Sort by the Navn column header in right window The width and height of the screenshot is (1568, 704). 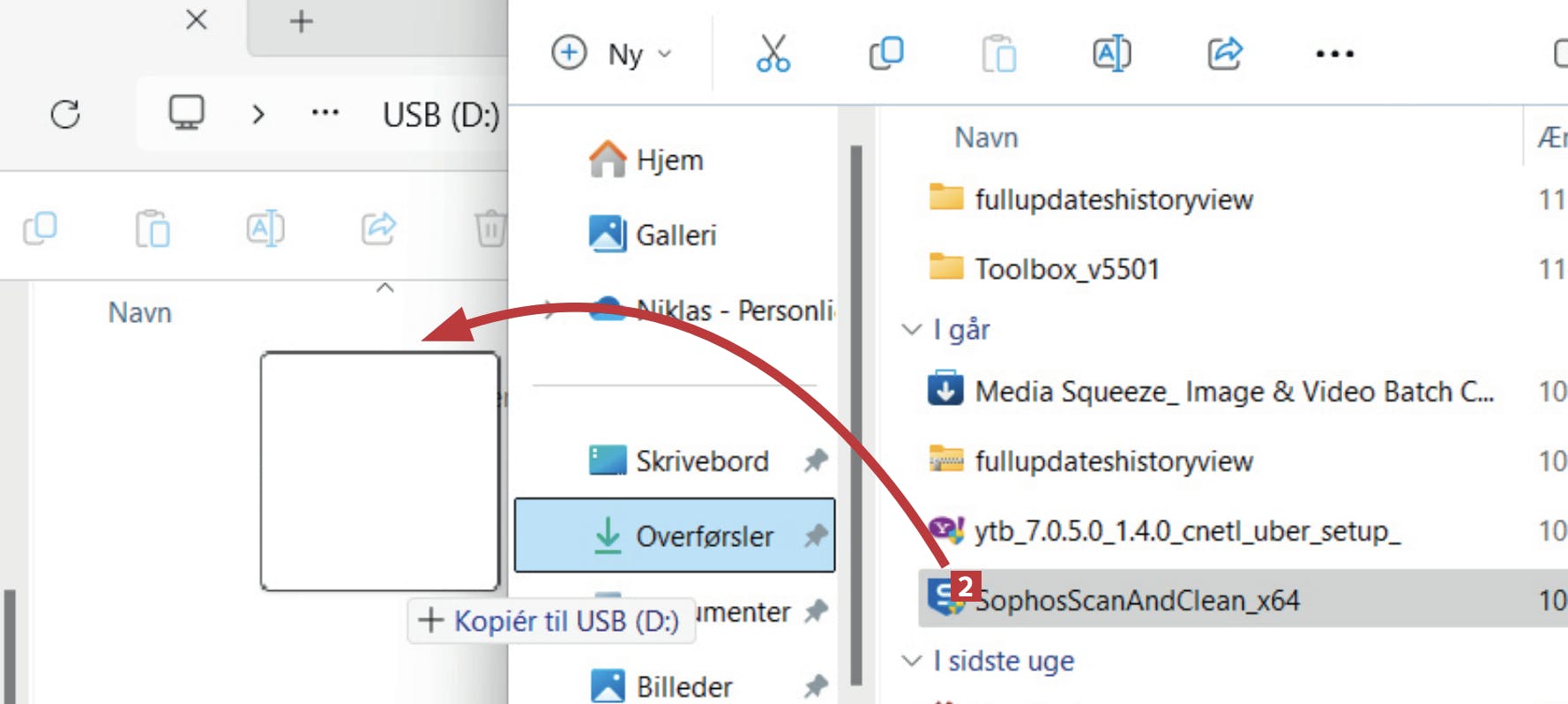pos(986,138)
